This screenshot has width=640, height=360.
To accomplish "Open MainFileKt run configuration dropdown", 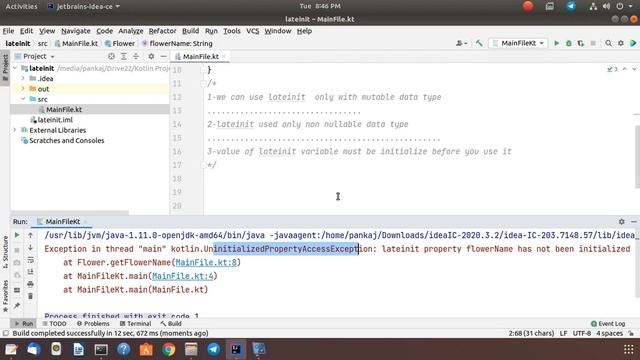I will click(518, 43).
